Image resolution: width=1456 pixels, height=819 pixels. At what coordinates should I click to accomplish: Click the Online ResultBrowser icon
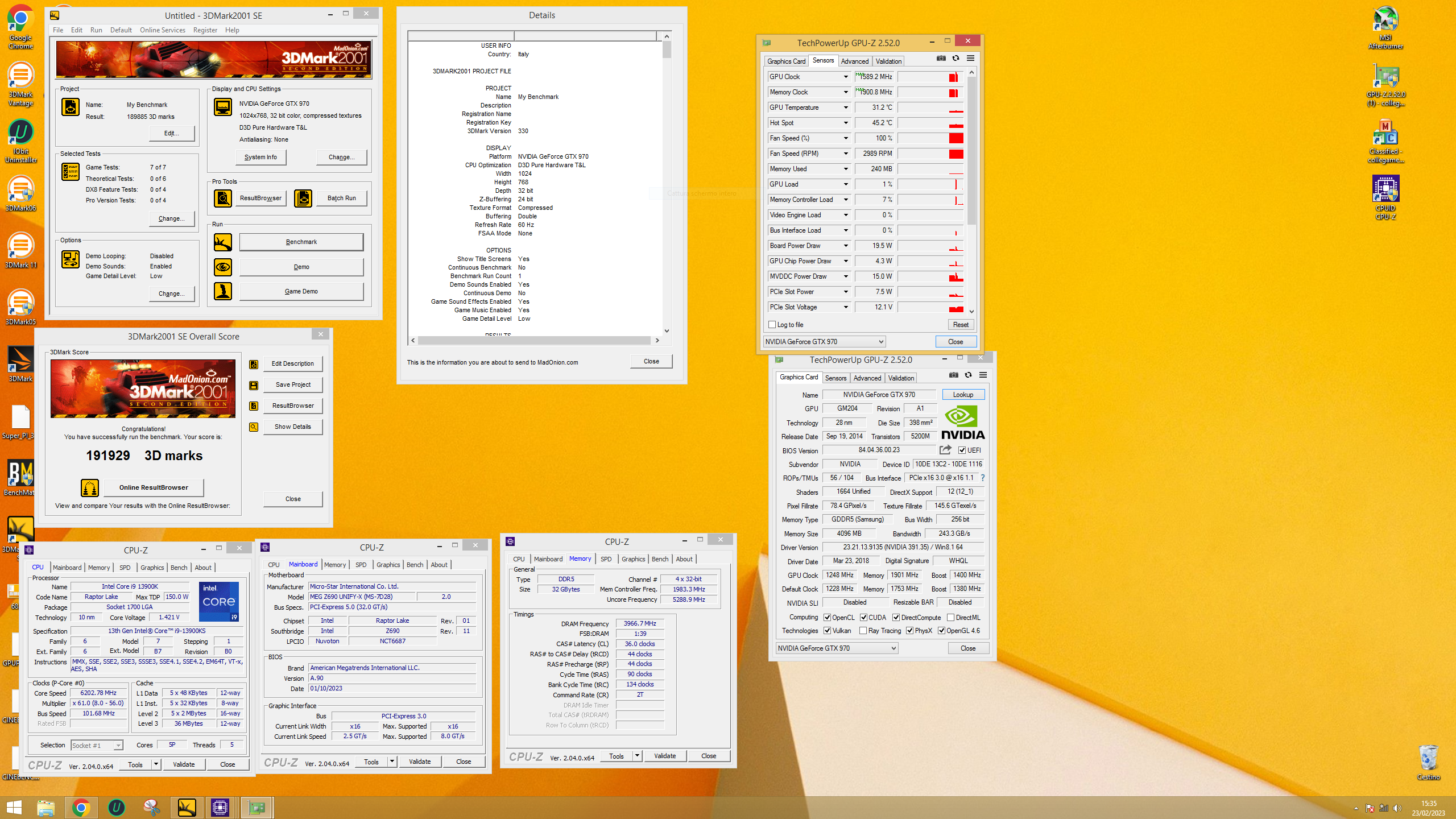(90, 487)
